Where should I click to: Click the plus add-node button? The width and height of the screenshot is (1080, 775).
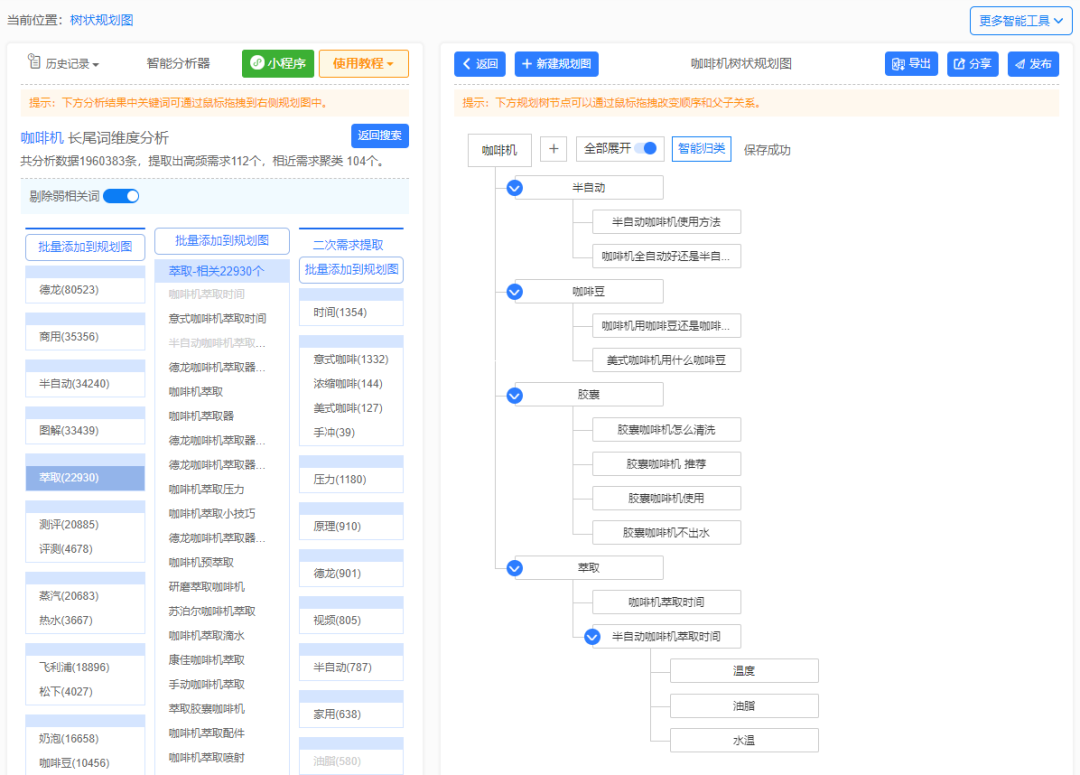(x=553, y=149)
